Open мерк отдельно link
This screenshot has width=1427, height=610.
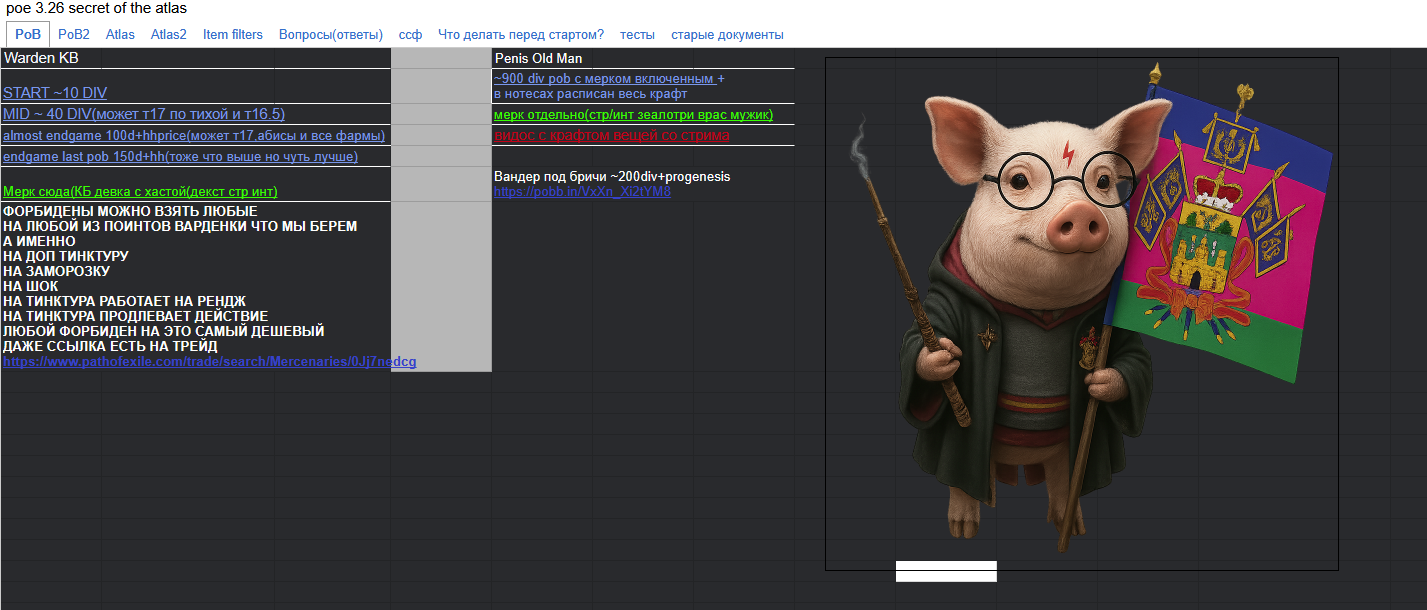pyautogui.click(x=633, y=115)
